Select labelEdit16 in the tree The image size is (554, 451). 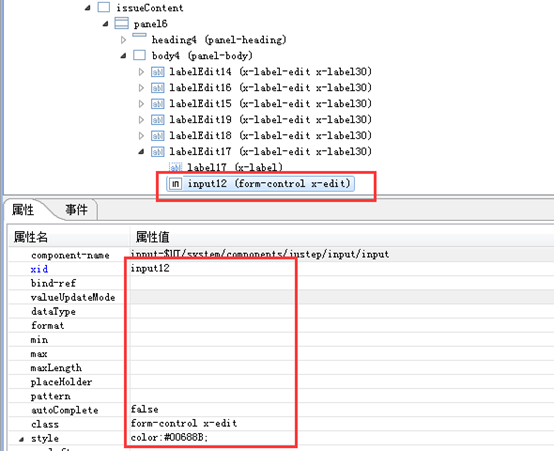tap(271, 88)
